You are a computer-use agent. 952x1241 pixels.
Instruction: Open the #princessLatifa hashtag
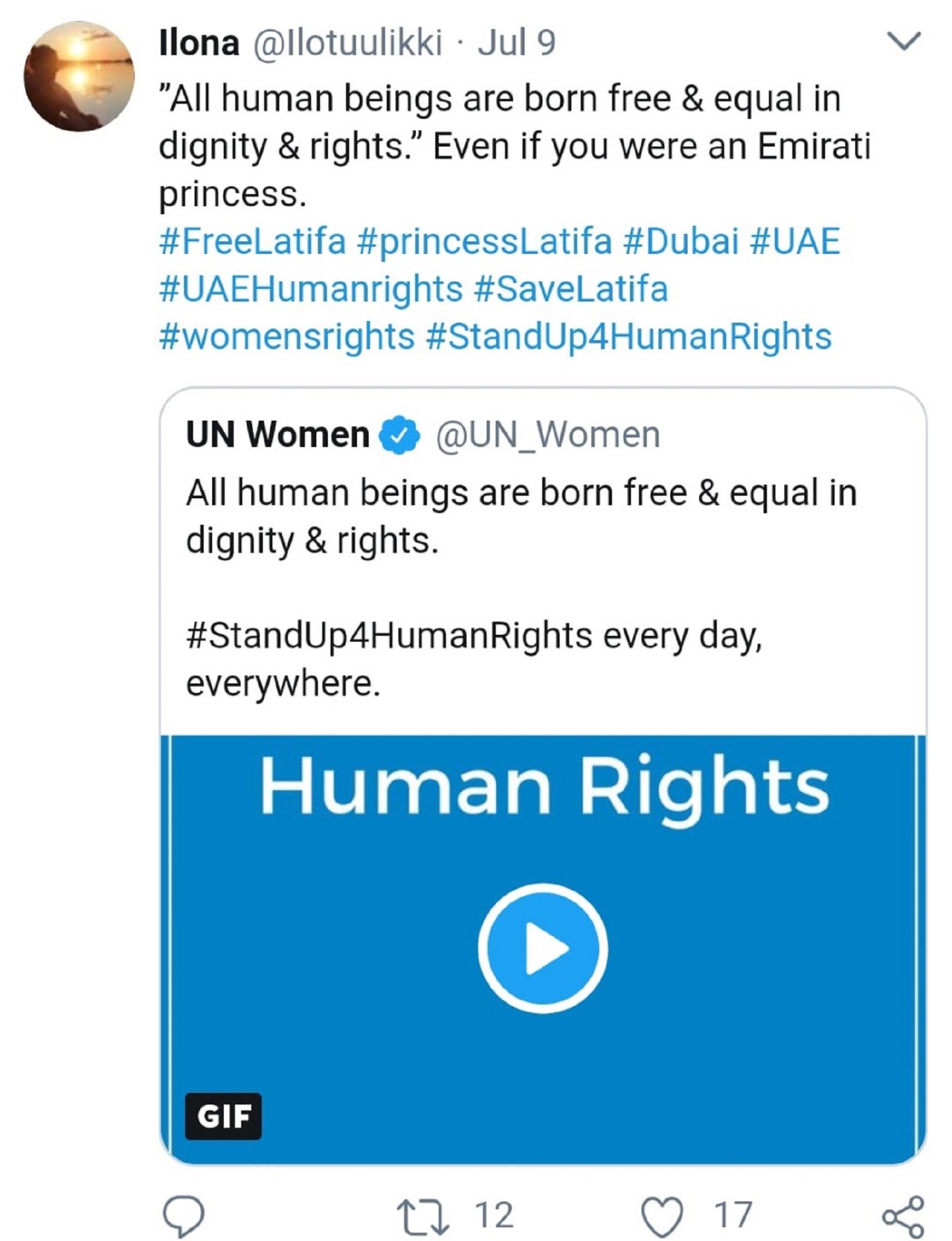pyautogui.click(x=484, y=241)
